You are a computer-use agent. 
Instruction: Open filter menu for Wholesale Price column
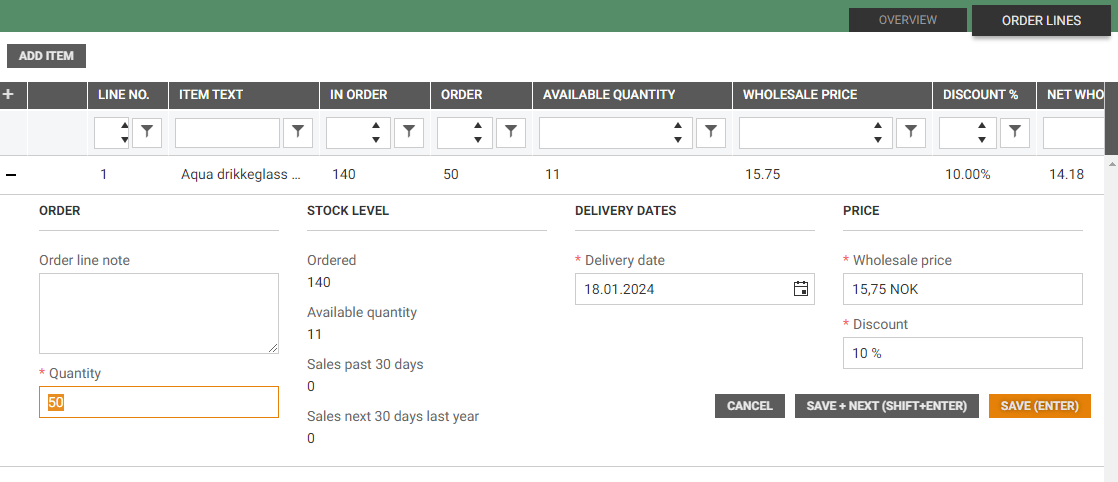click(x=910, y=132)
